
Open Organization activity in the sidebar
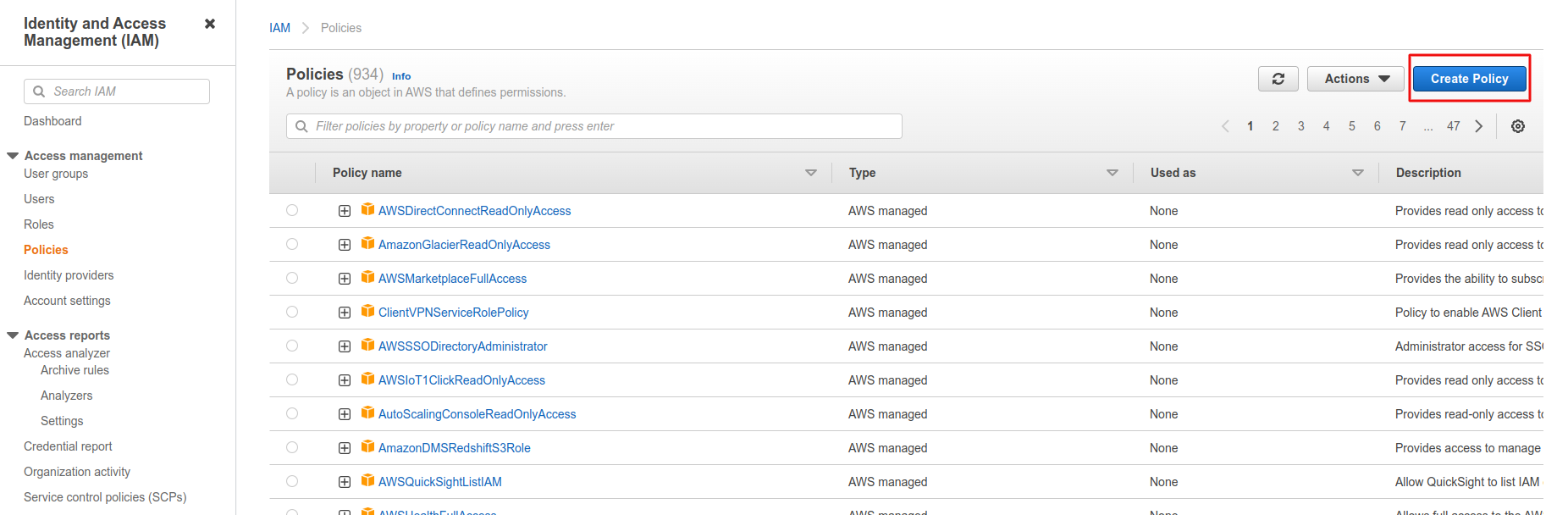coord(77,472)
